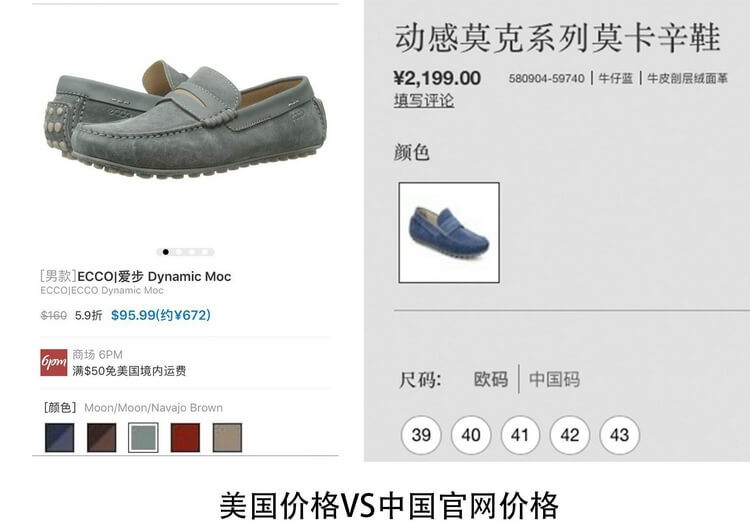Click the active first image carousel dot

(165, 252)
